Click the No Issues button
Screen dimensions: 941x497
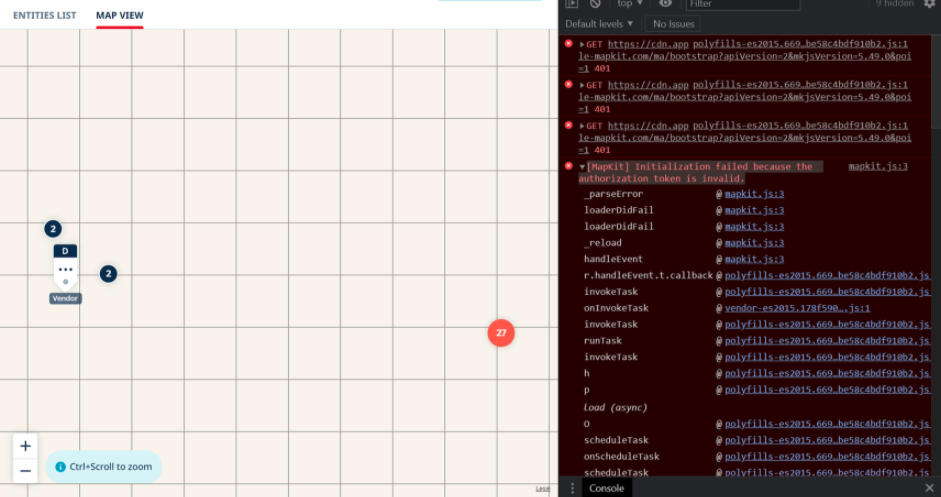pos(673,24)
